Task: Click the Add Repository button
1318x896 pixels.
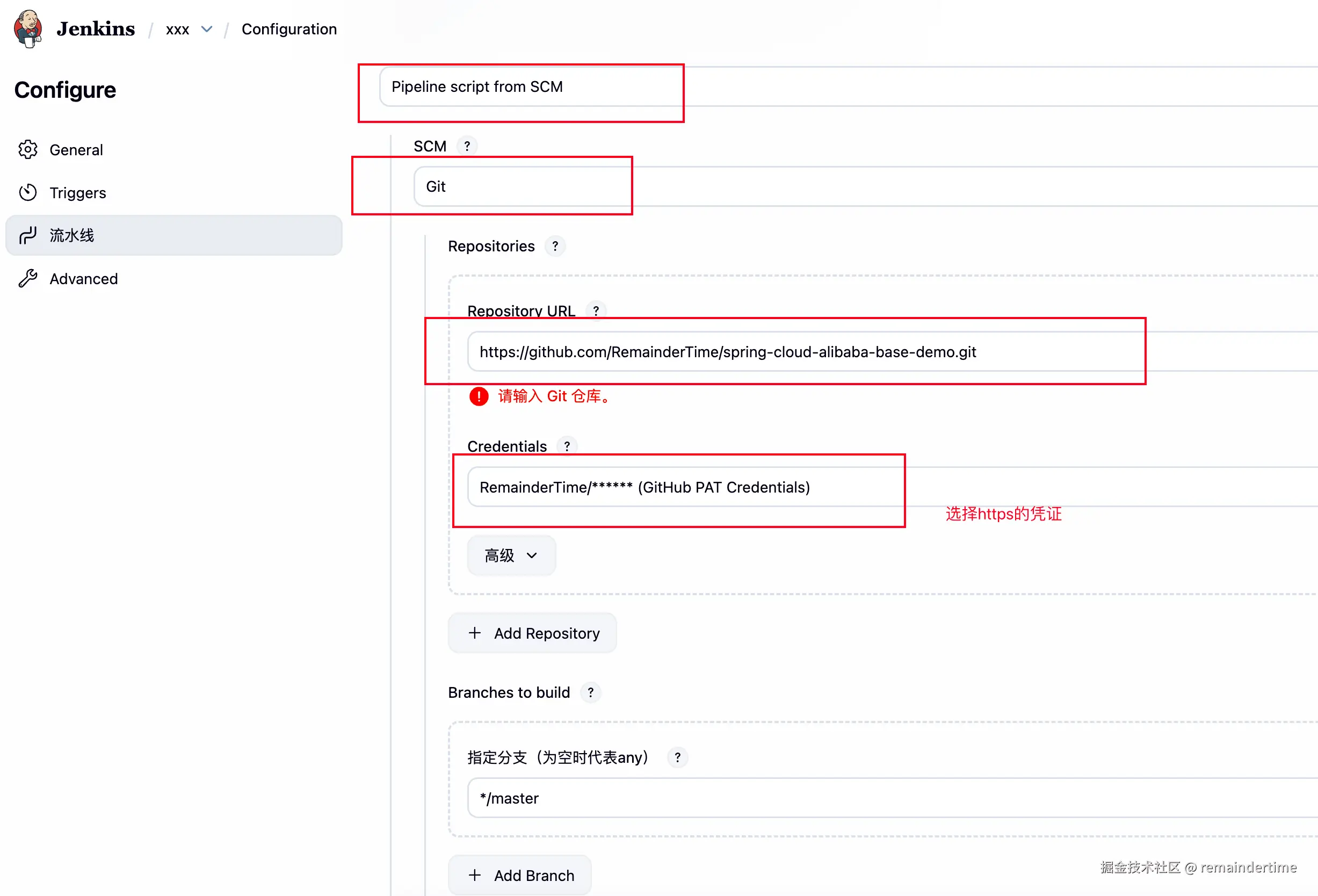Action: coord(533,633)
